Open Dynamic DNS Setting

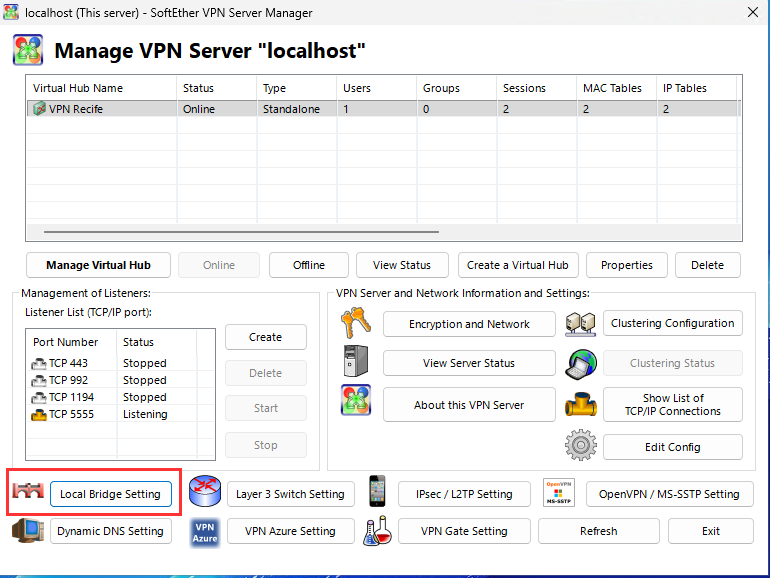pos(110,531)
